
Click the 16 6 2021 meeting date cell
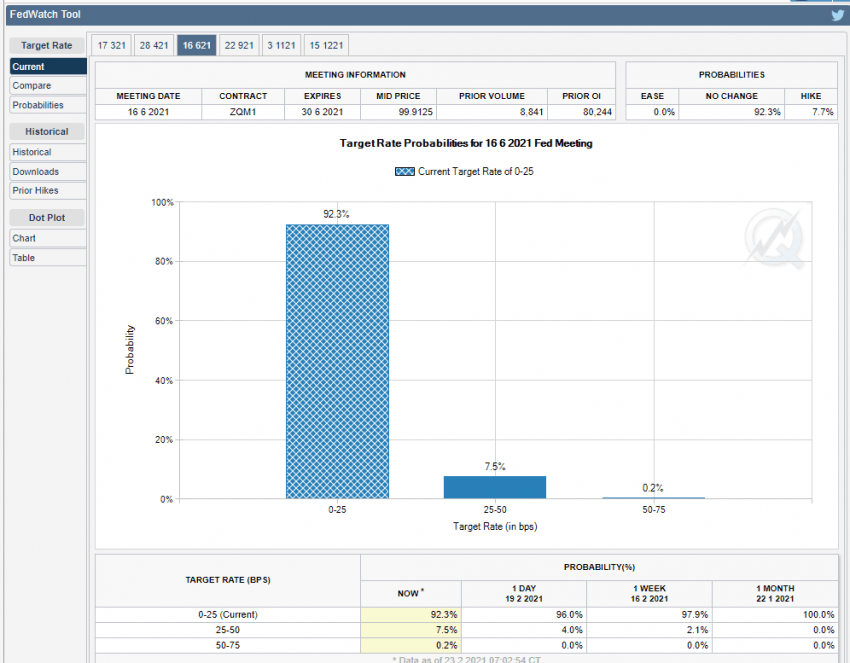pyautogui.click(x=149, y=112)
